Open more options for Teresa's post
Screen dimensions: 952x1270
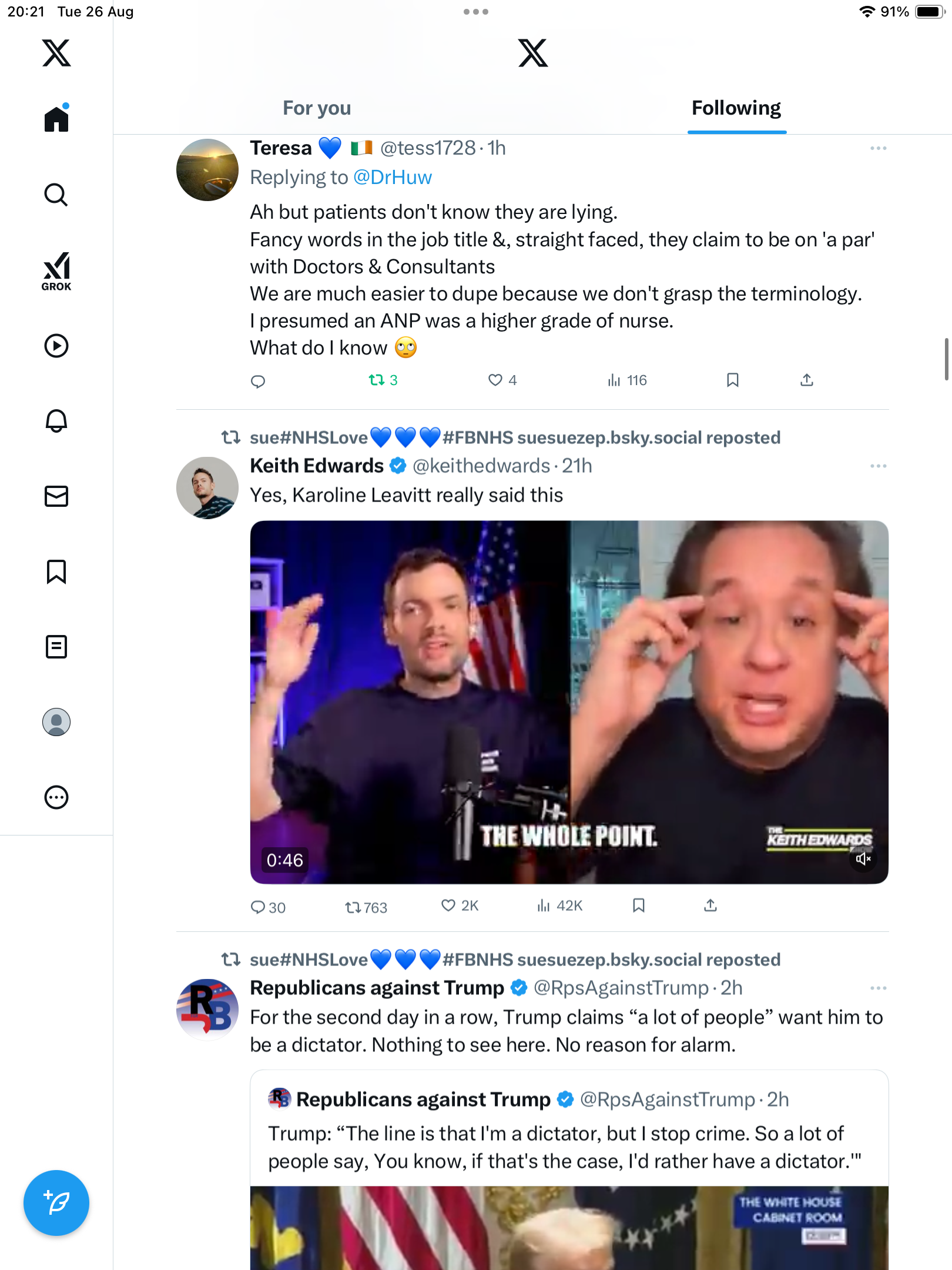[879, 148]
